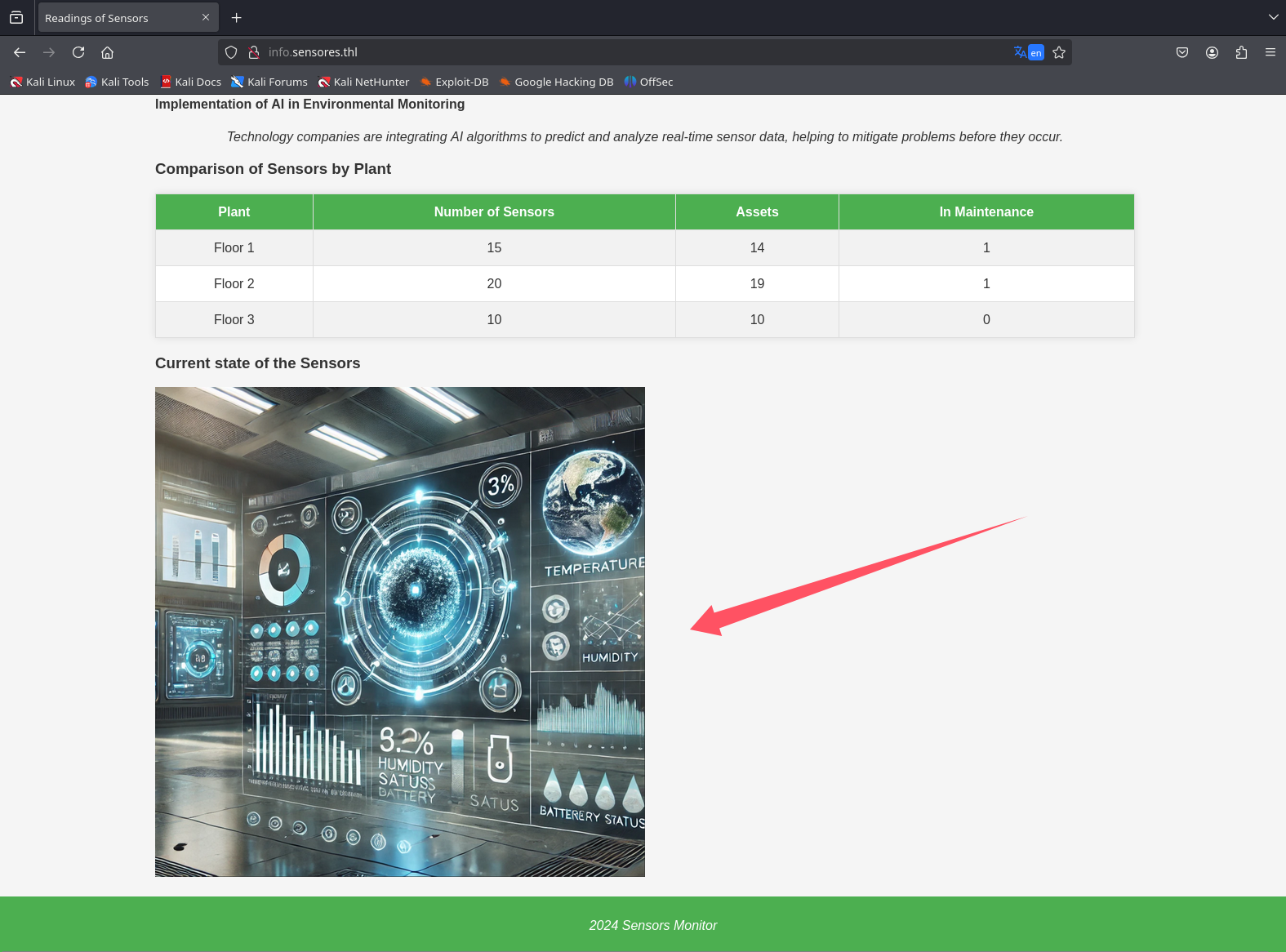This screenshot has width=1286, height=952.
Task: Open a new tab with plus button
Action: [237, 18]
